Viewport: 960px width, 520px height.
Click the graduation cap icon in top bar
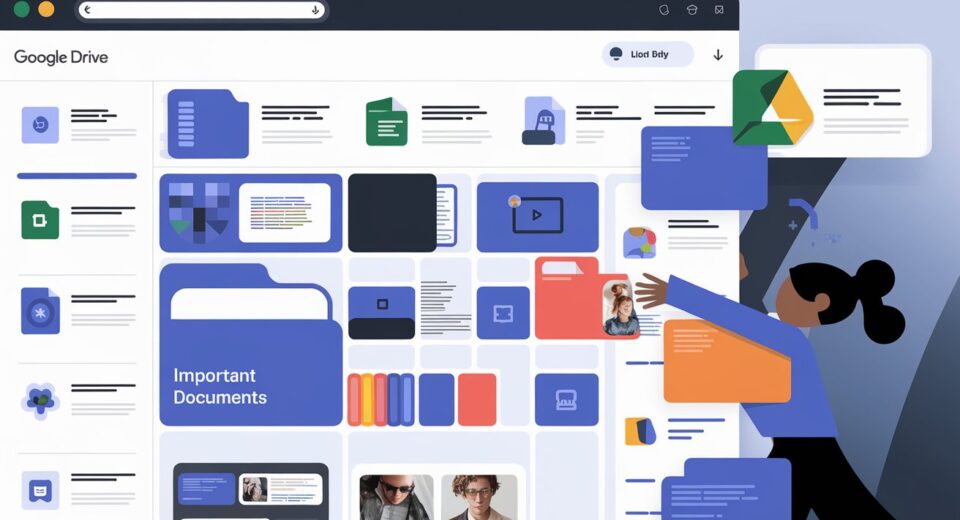tap(692, 10)
